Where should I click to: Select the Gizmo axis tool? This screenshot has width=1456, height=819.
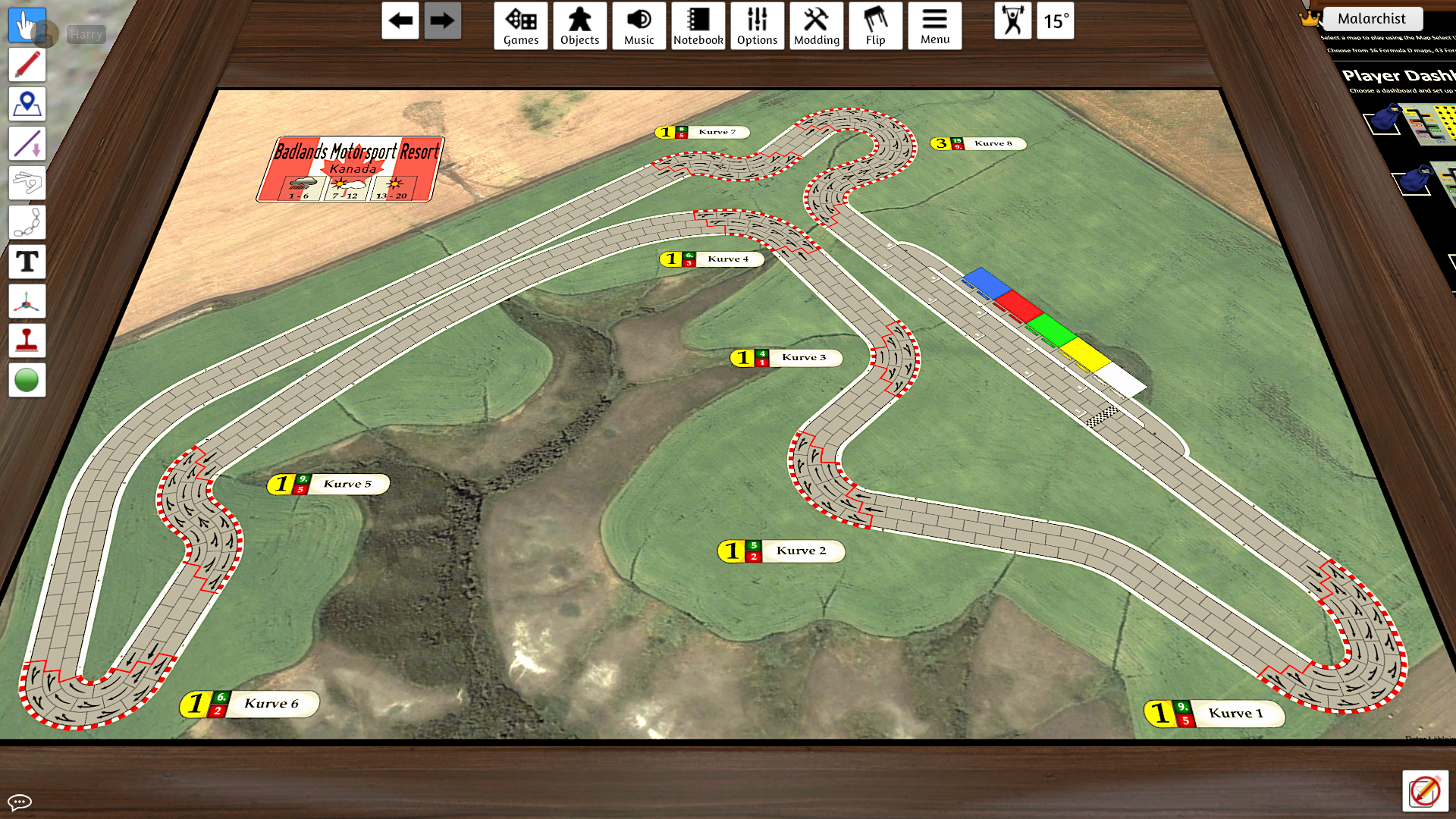point(27,301)
